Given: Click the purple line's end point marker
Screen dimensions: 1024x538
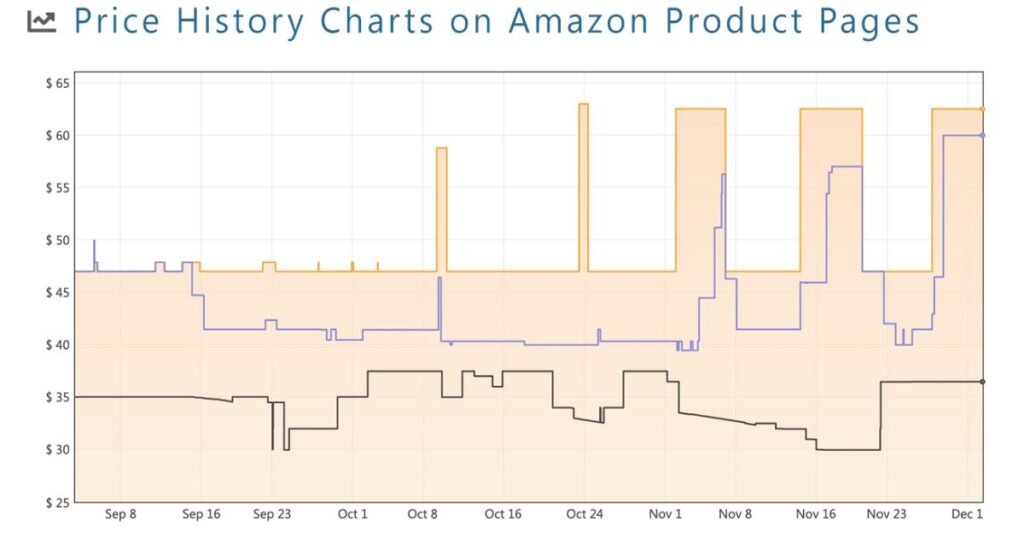Looking at the screenshot, I should tap(982, 135).
